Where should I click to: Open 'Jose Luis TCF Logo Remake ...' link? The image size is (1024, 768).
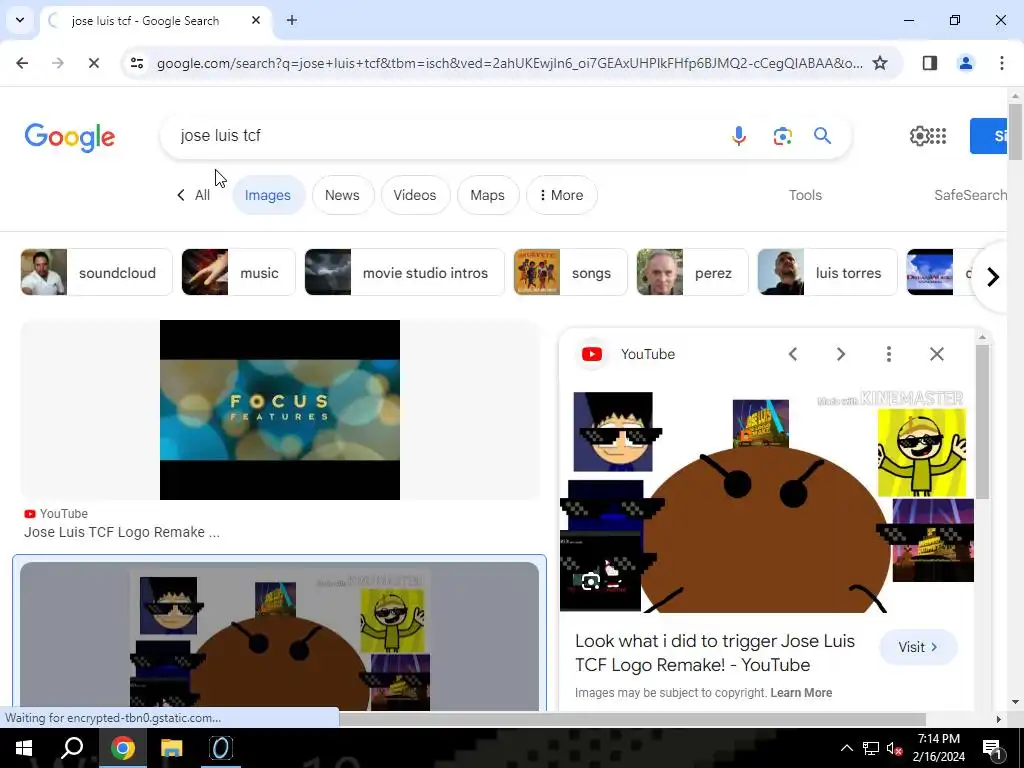tap(121, 532)
